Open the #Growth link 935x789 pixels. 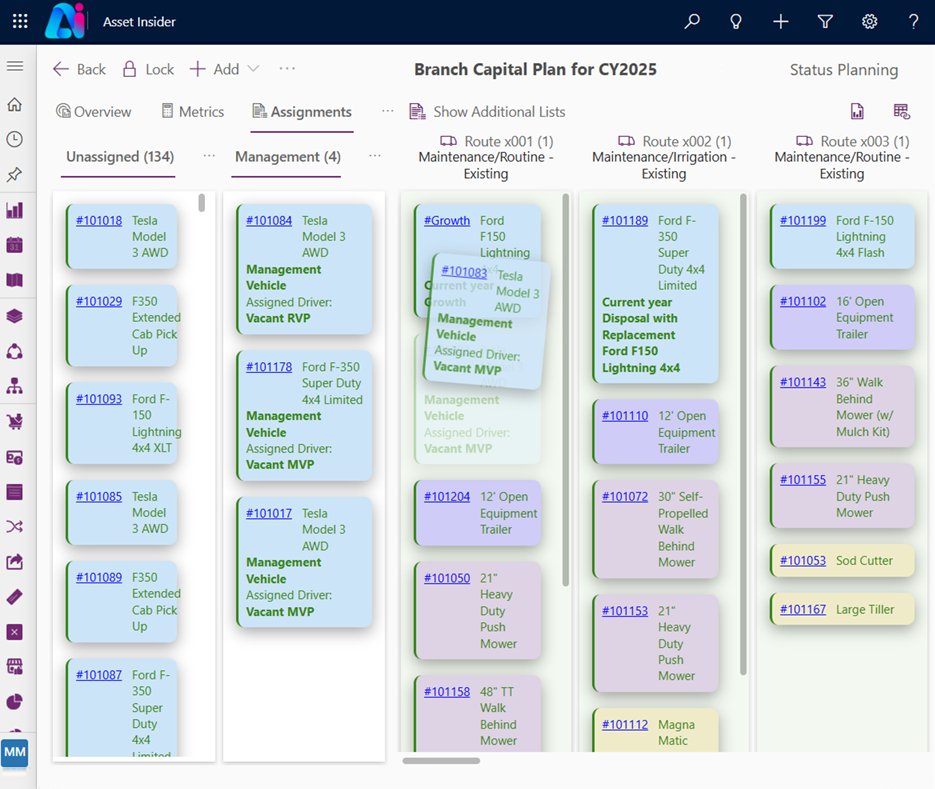click(x=447, y=221)
